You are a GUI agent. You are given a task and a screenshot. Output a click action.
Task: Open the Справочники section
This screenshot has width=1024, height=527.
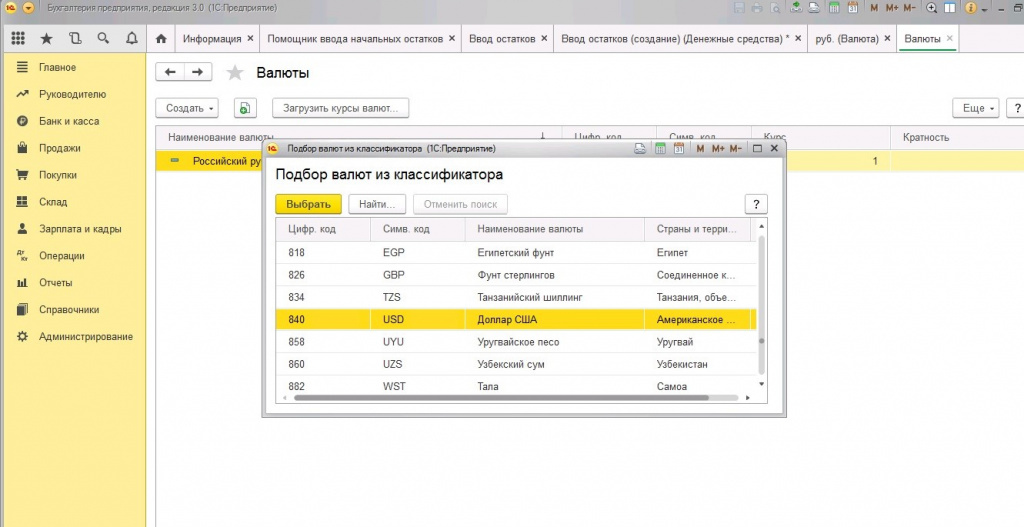(69, 310)
